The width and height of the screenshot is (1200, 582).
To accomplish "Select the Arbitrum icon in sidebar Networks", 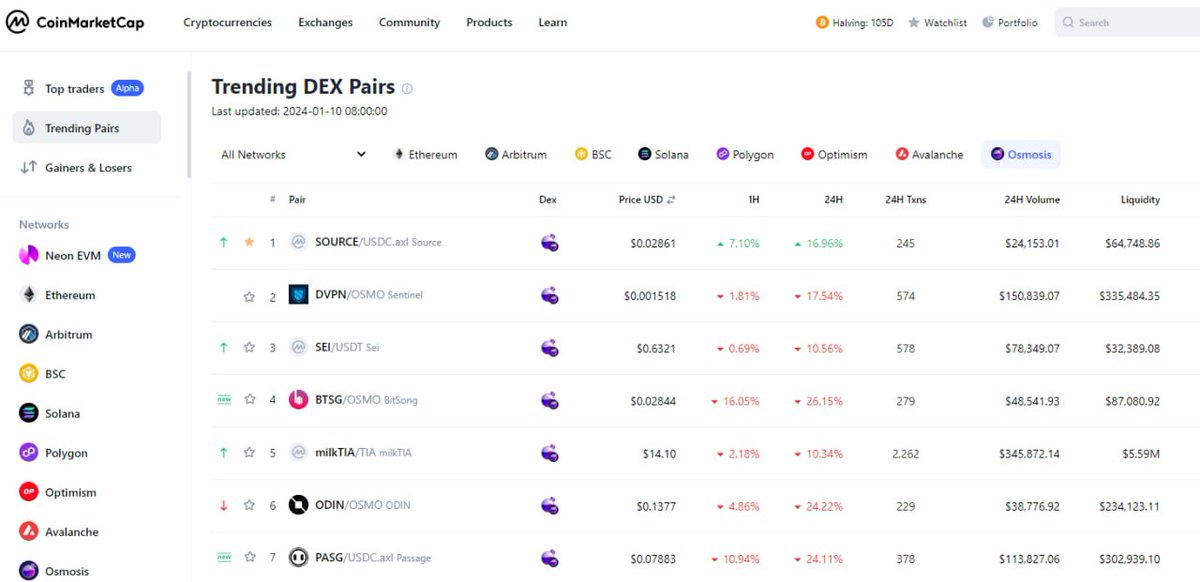I will click(28, 334).
